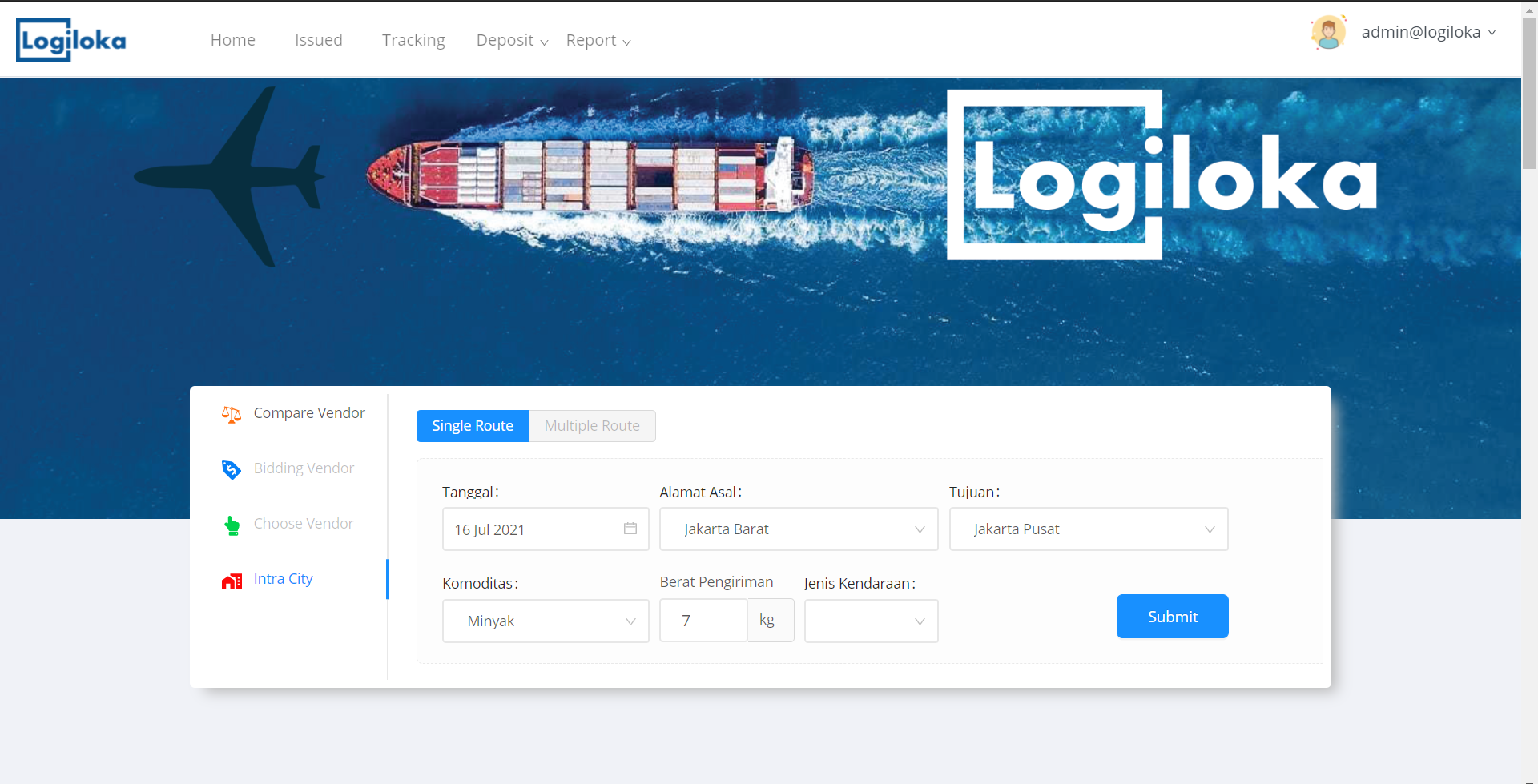The width and height of the screenshot is (1538, 784).
Task: Open the Alamat Asal dropdown
Action: tap(799, 529)
